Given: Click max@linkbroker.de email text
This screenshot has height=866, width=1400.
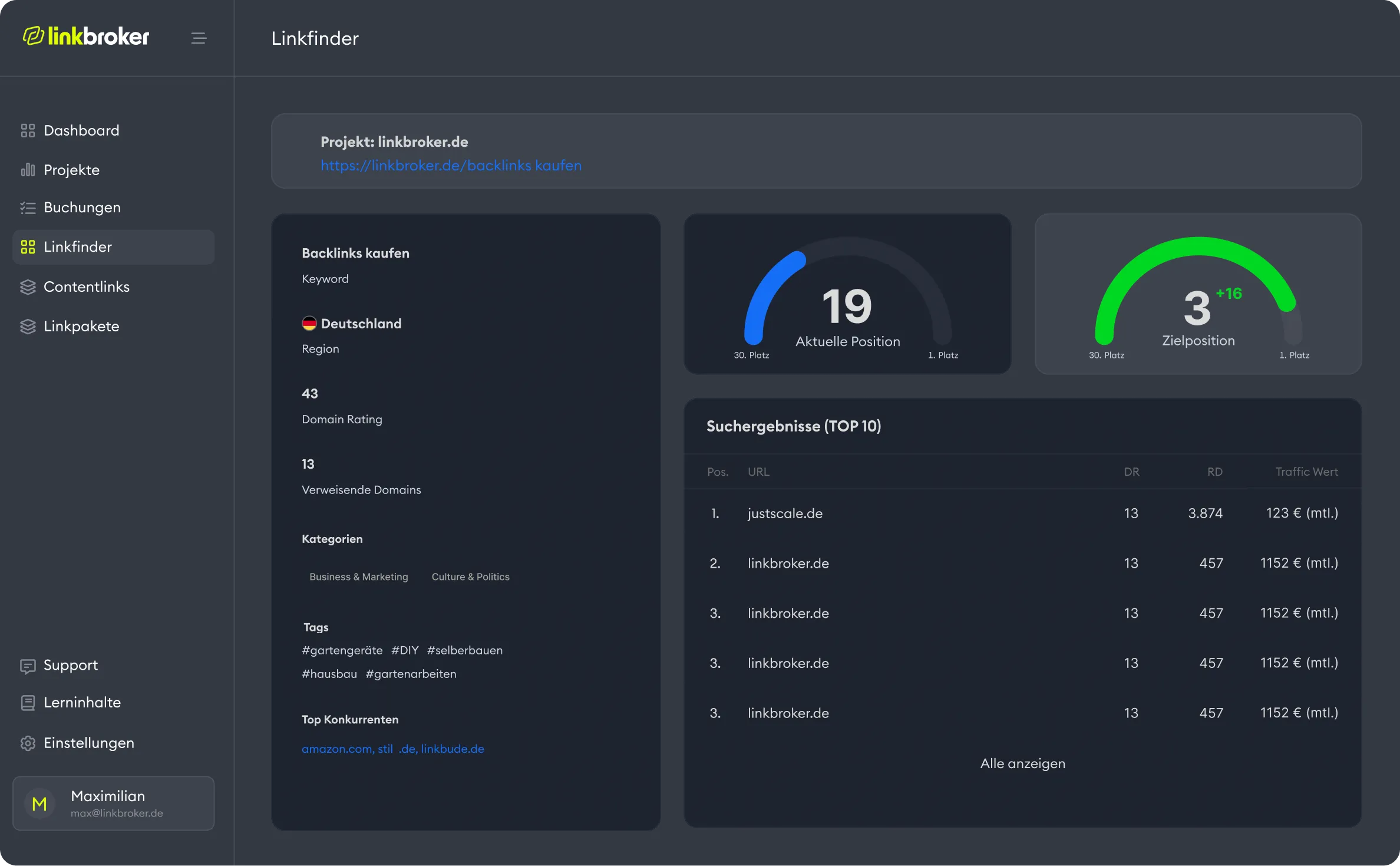Looking at the screenshot, I should point(117,814).
